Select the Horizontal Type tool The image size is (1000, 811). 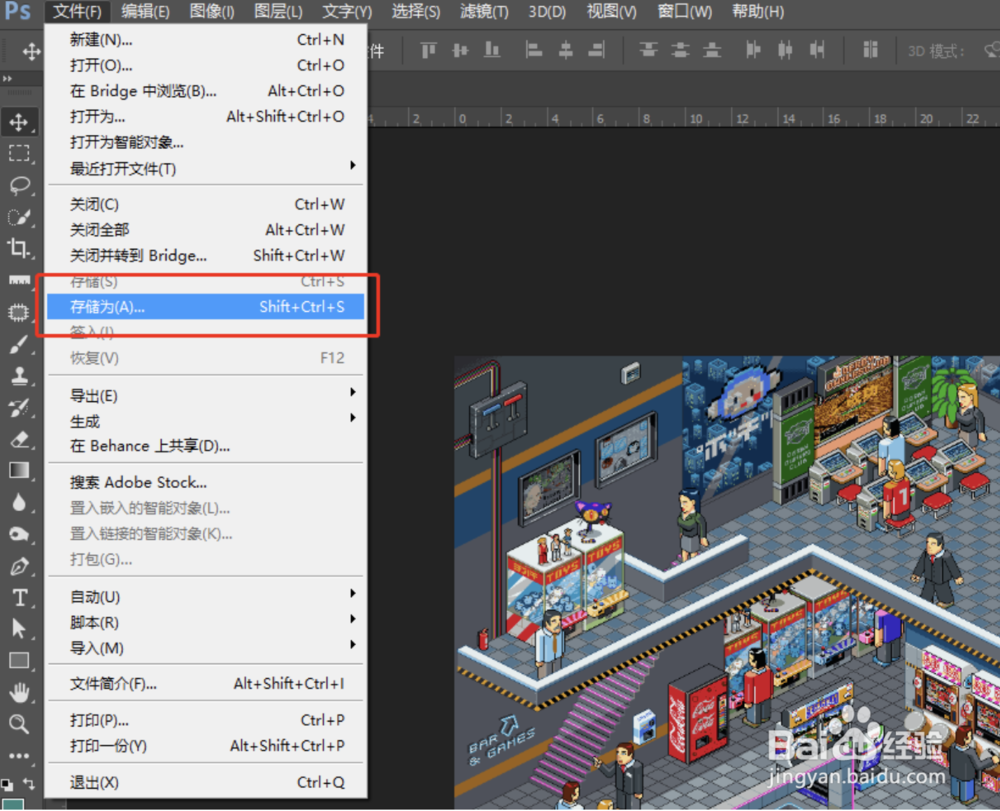(19, 597)
